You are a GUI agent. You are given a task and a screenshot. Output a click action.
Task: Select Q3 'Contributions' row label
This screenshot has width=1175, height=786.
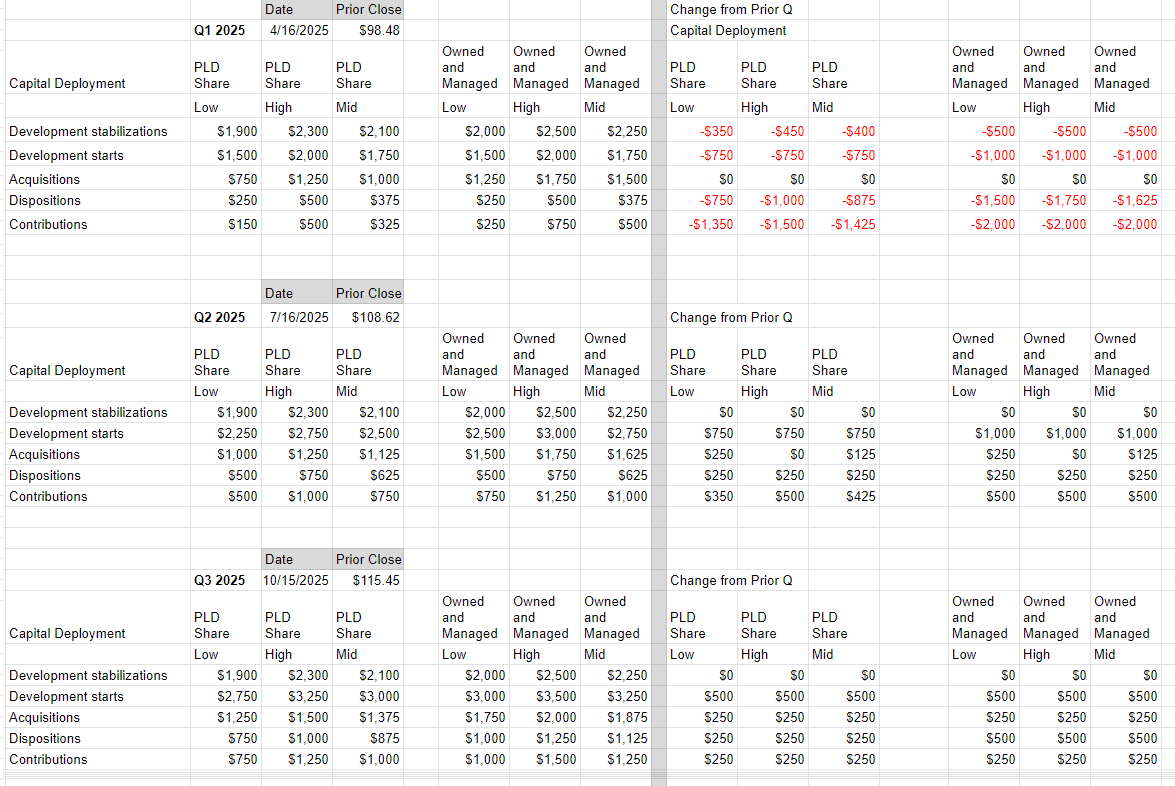[x=48, y=760]
